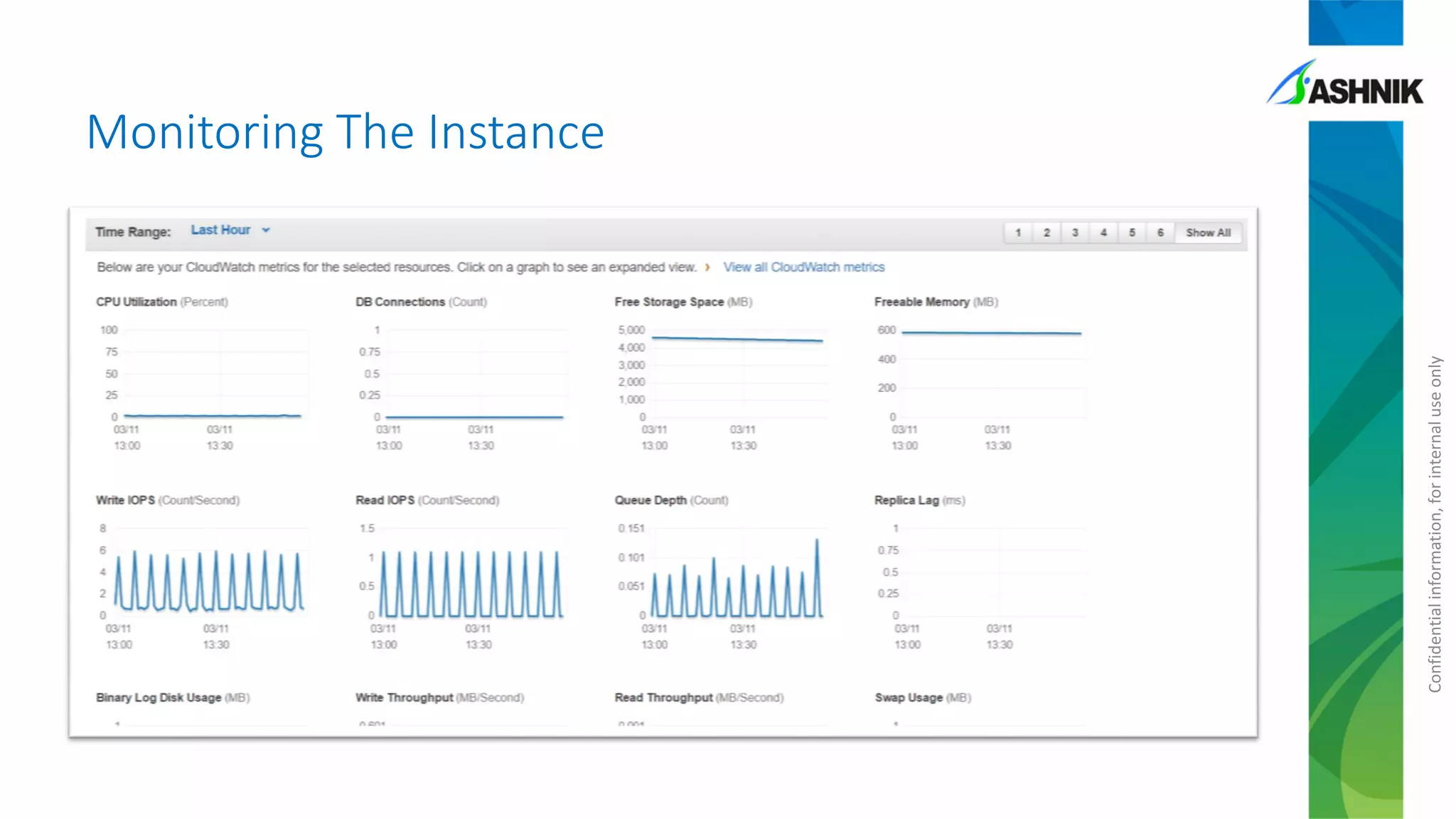Click the CPU Utilization (Percent) title
The width and height of the screenshot is (1456, 819).
click(162, 302)
